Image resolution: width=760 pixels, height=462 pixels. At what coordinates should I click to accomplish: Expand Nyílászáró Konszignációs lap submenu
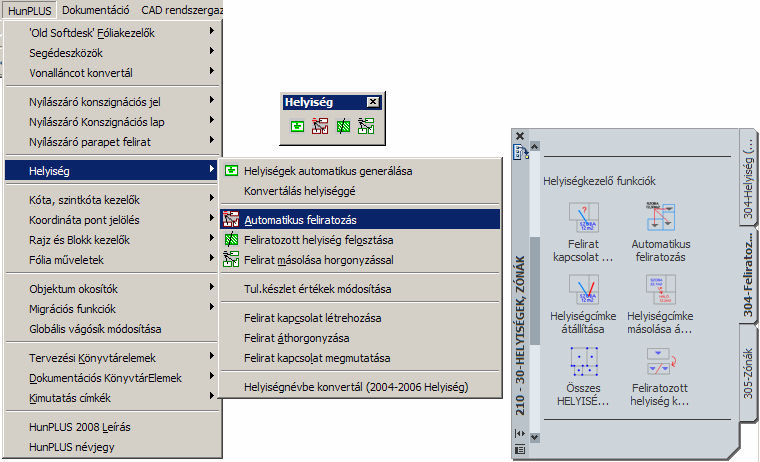click(x=111, y=122)
